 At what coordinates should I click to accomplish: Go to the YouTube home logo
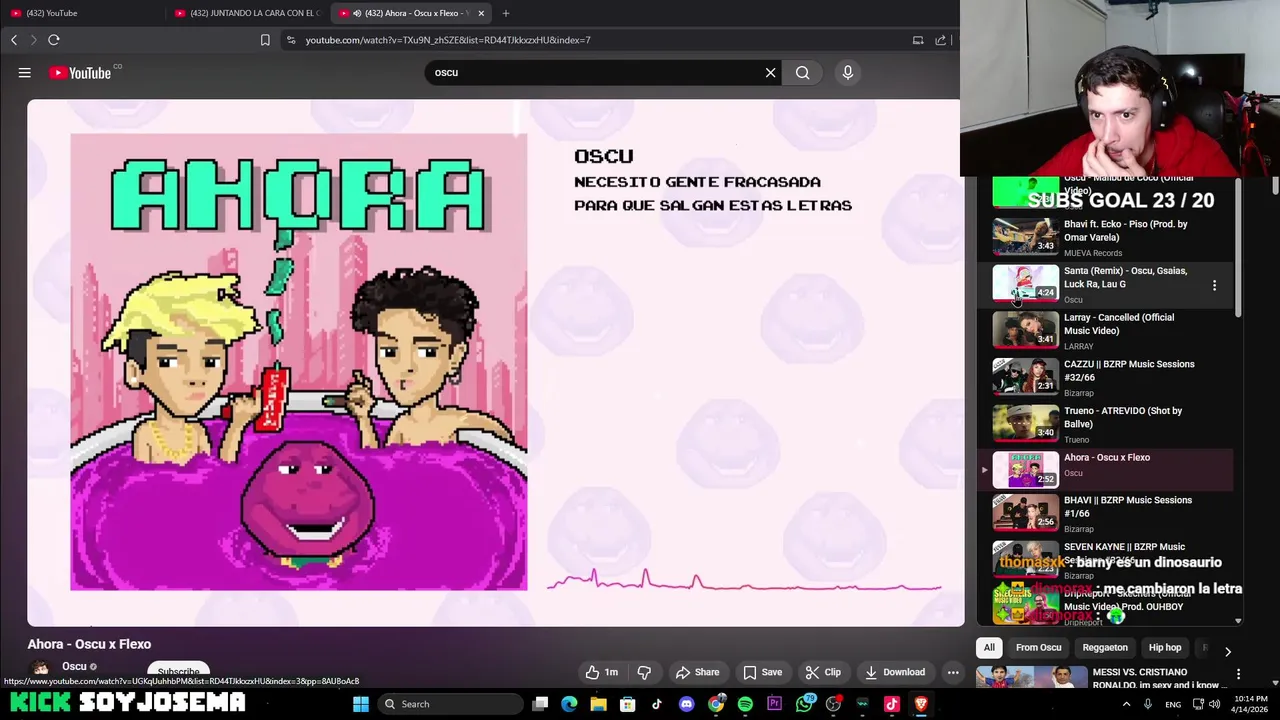[x=80, y=72]
